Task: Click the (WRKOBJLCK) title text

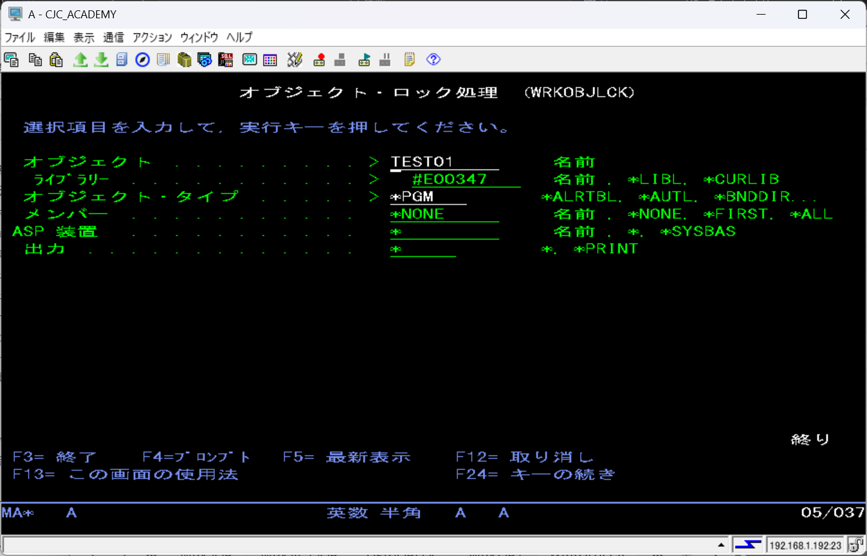Action: [579, 93]
